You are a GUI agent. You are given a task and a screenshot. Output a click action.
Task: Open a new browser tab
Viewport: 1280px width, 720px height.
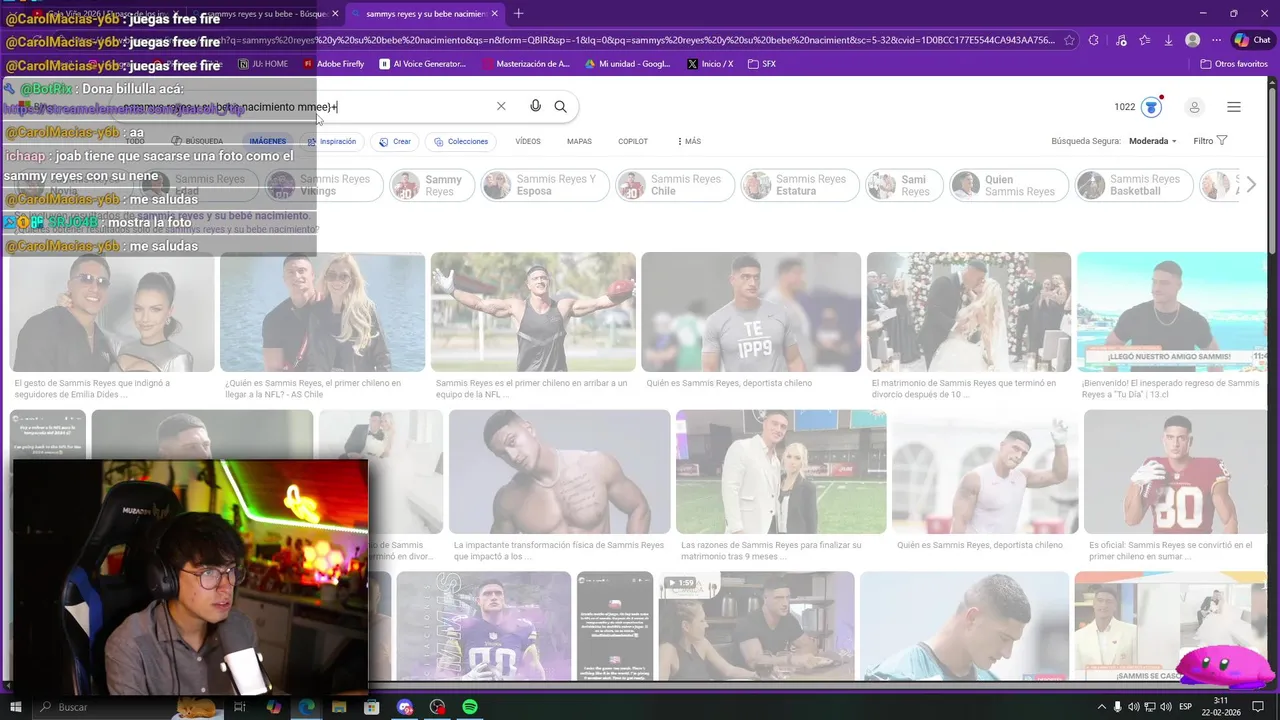point(518,14)
